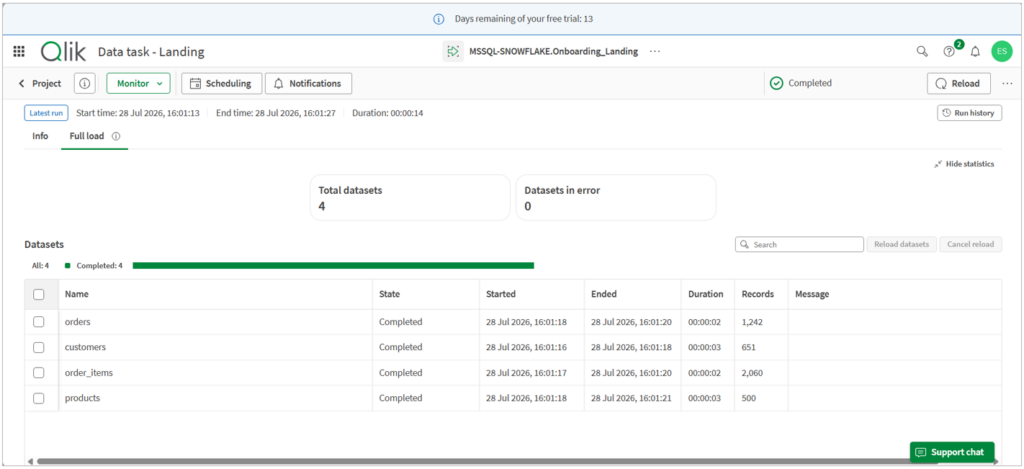Image resolution: width=1024 pixels, height=469 pixels.
Task: Click the Total datasets card
Action: click(410, 198)
